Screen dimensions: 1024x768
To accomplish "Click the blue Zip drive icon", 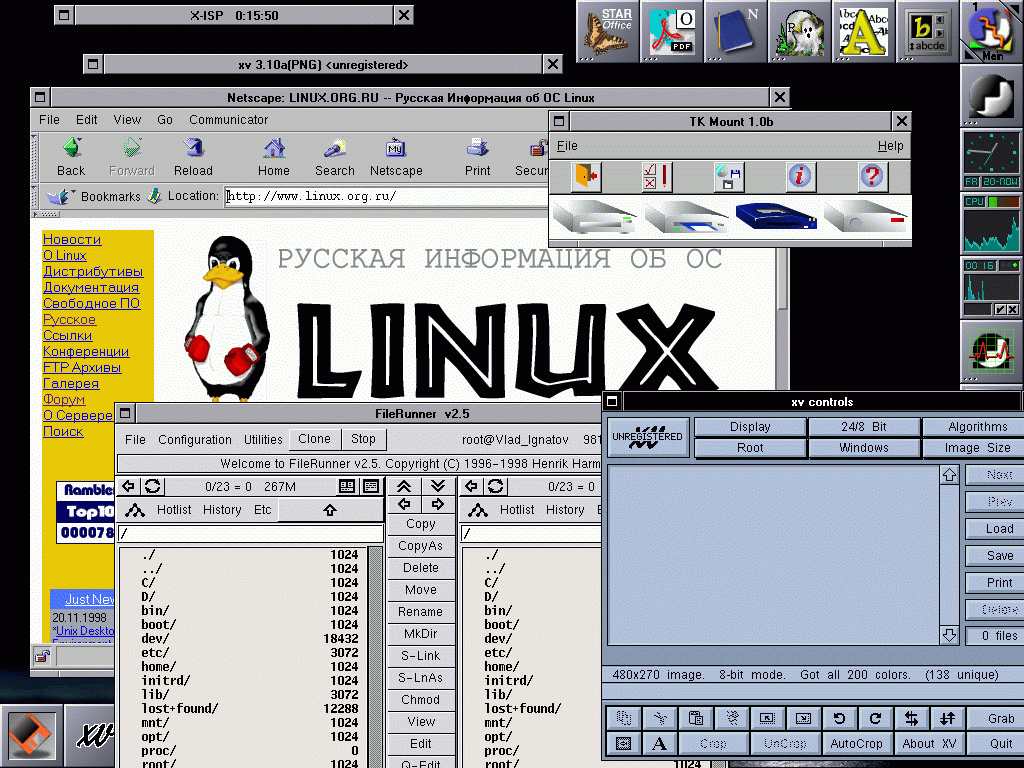I will (776, 217).
